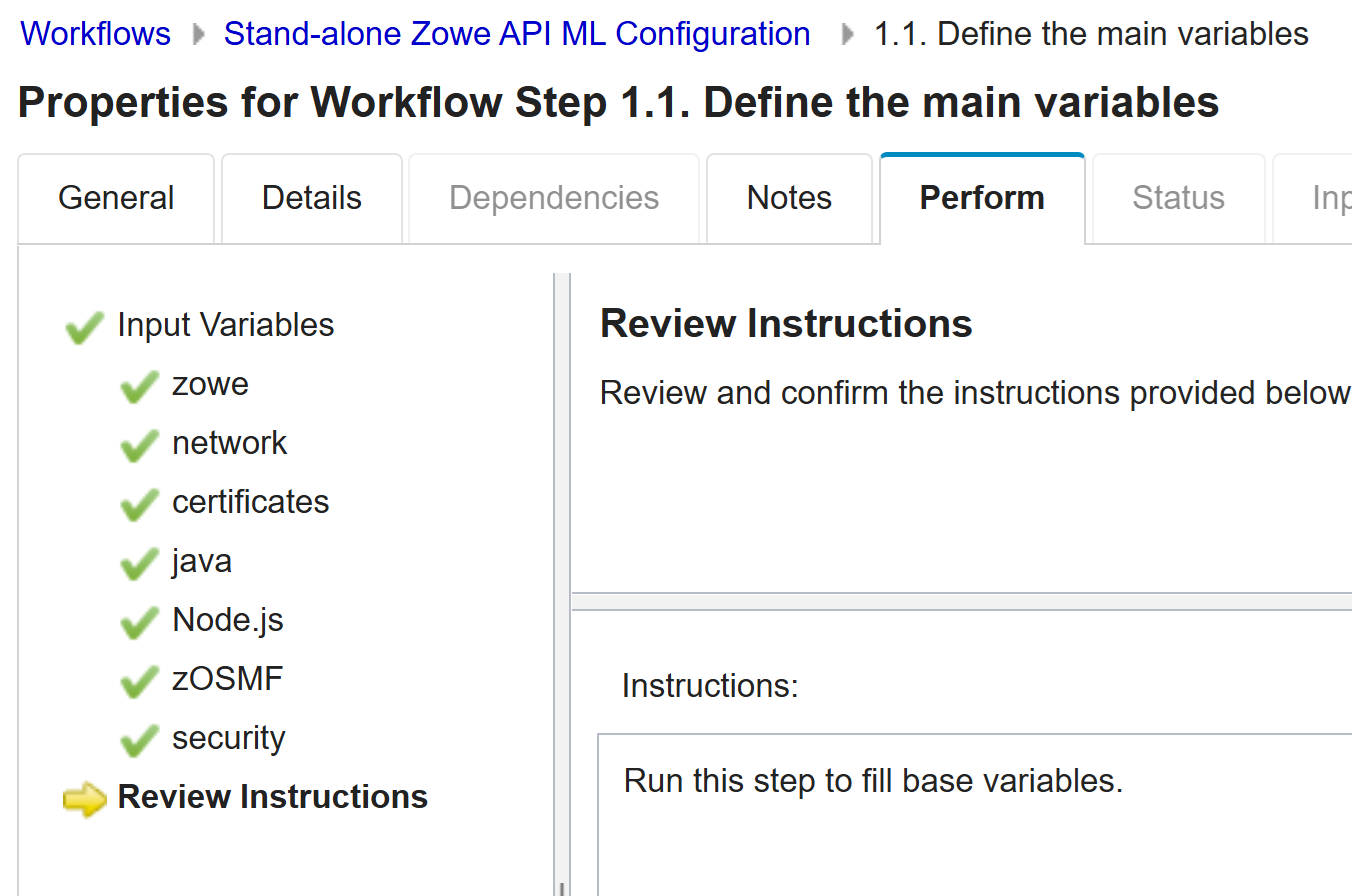This screenshot has width=1355, height=896.
Task: Click the checkmark icon next to security
Action: (x=139, y=741)
